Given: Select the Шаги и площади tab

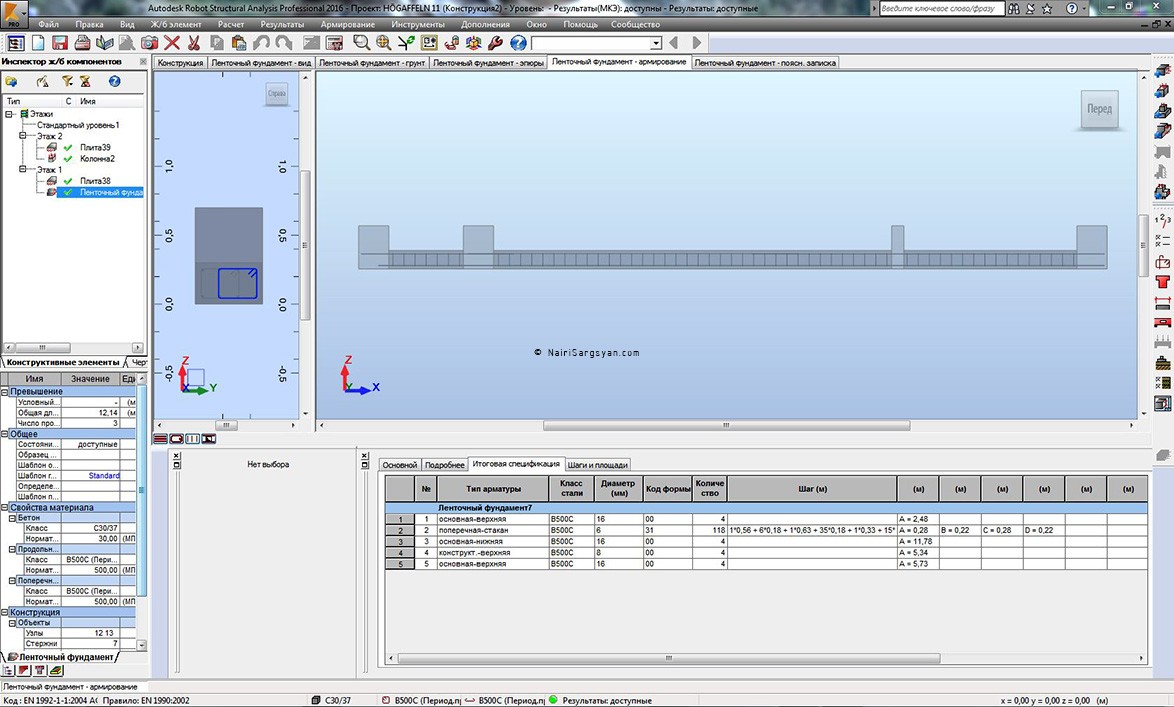Looking at the screenshot, I should tap(597, 465).
